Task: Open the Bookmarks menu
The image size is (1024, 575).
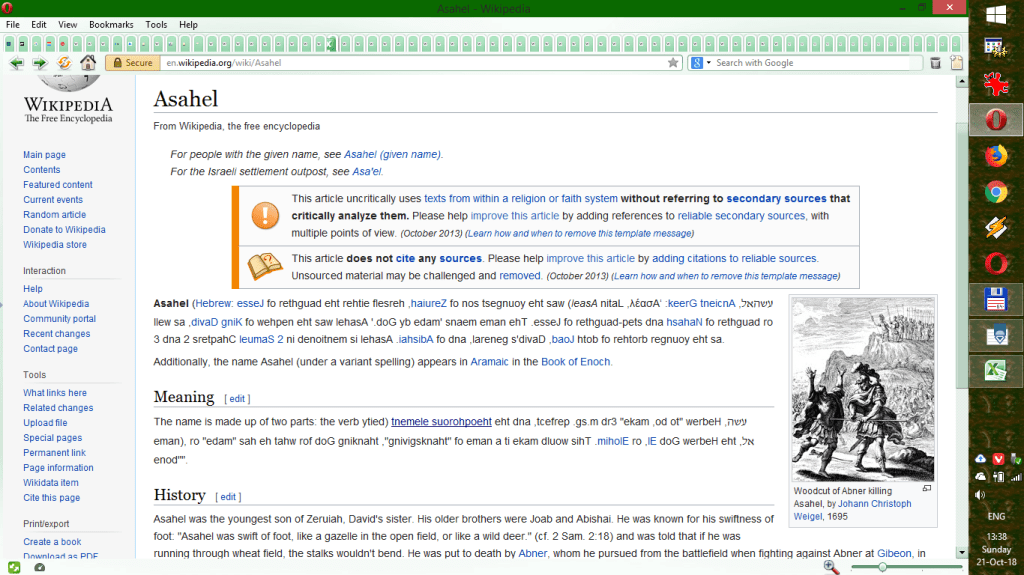Action: (x=110, y=24)
